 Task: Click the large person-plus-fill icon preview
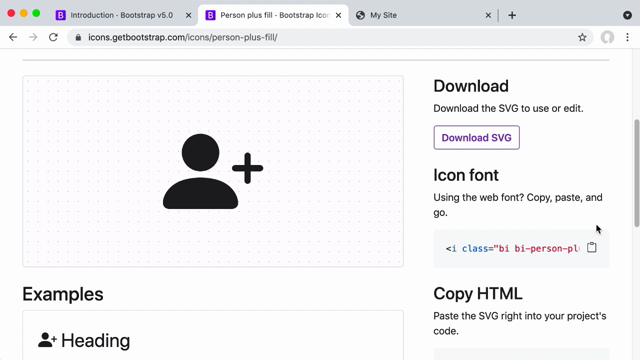(x=213, y=171)
